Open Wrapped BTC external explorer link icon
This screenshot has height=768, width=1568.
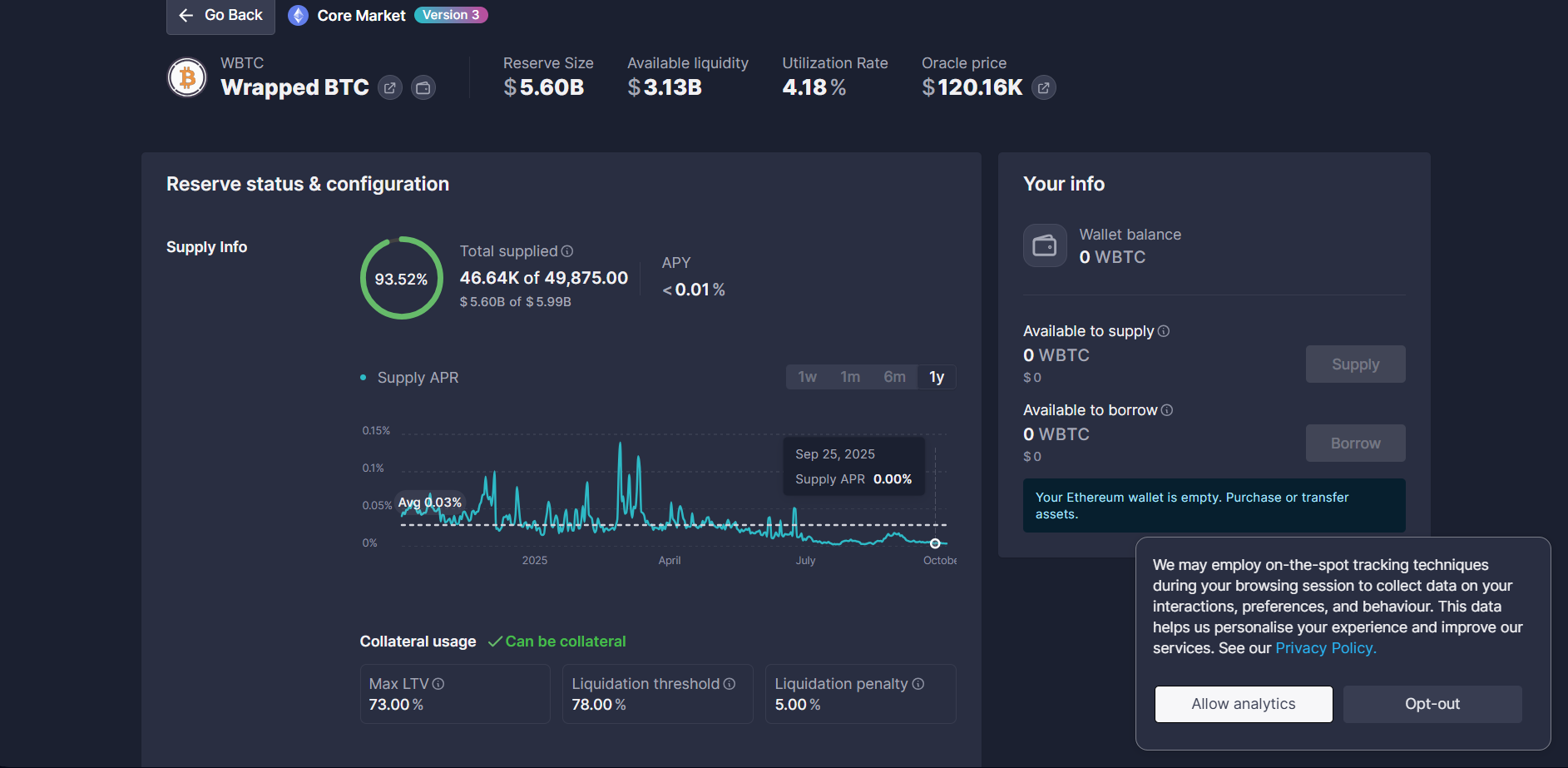point(389,87)
